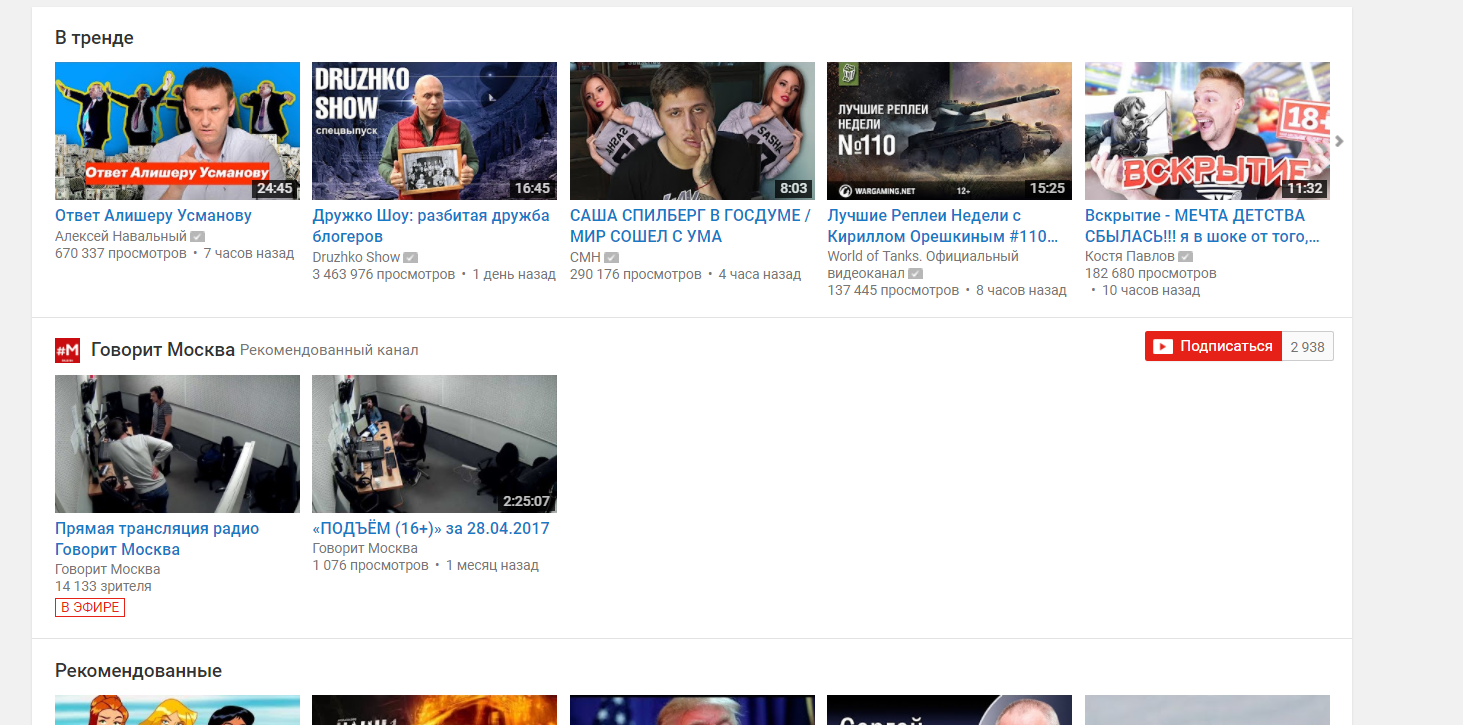This screenshot has width=1463, height=725.
Task: Click '14 133 зрителя' viewer count
Action: [104, 587]
